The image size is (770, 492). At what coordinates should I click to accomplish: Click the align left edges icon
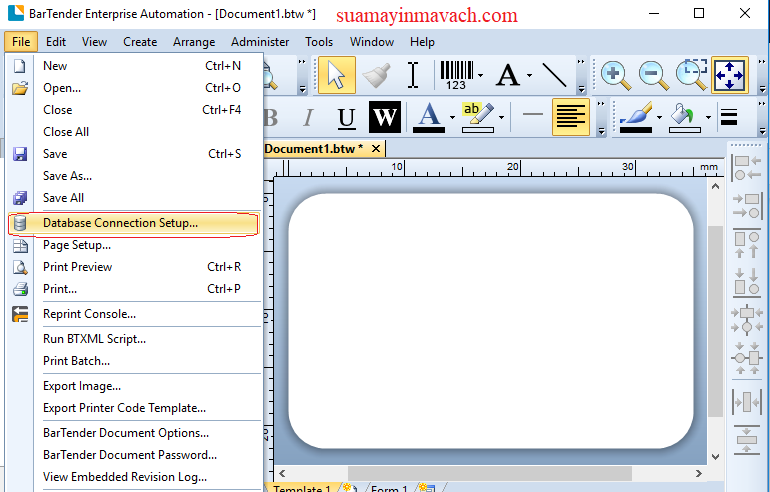(x=746, y=166)
